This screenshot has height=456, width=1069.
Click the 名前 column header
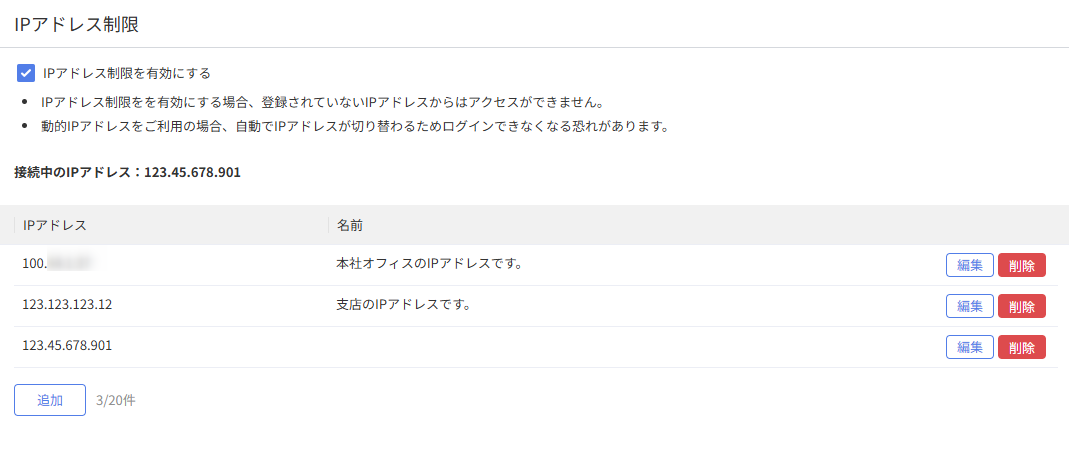point(350,225)
